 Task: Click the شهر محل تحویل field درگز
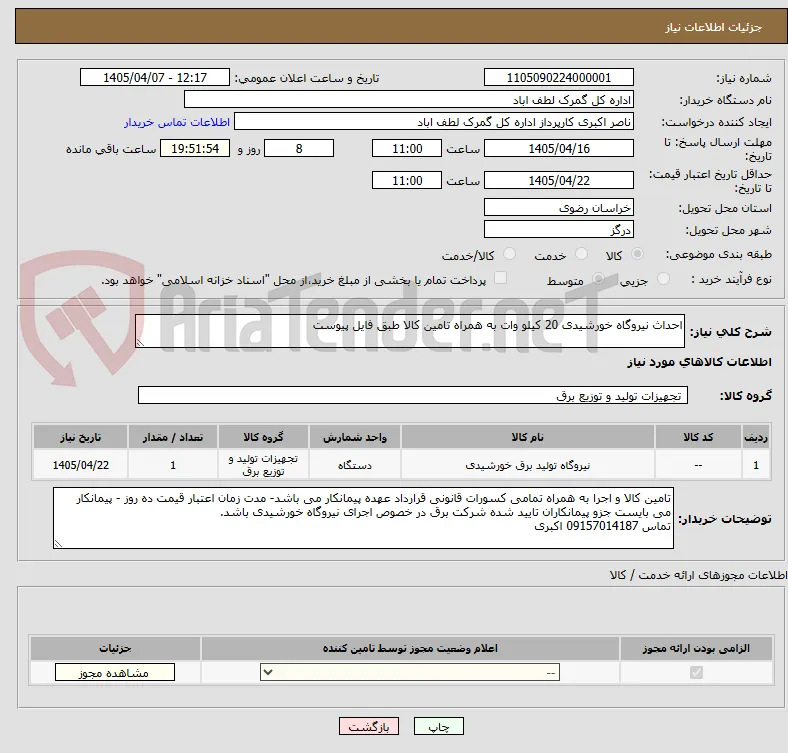point(559,230)
